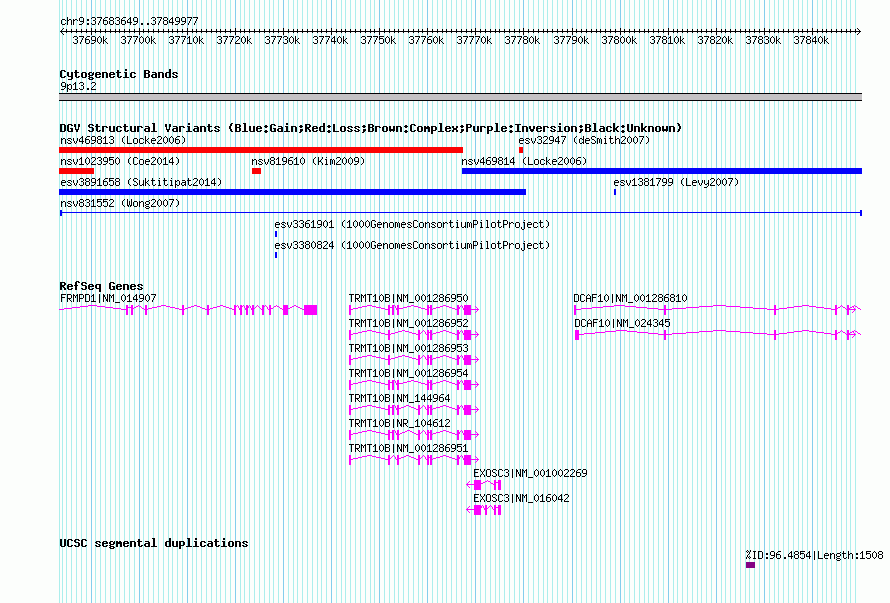Viewport: 890px width, 603px height.
Task: Open esv3891658 (Suktitipat2014) label
Action: (x=141, y=182)
